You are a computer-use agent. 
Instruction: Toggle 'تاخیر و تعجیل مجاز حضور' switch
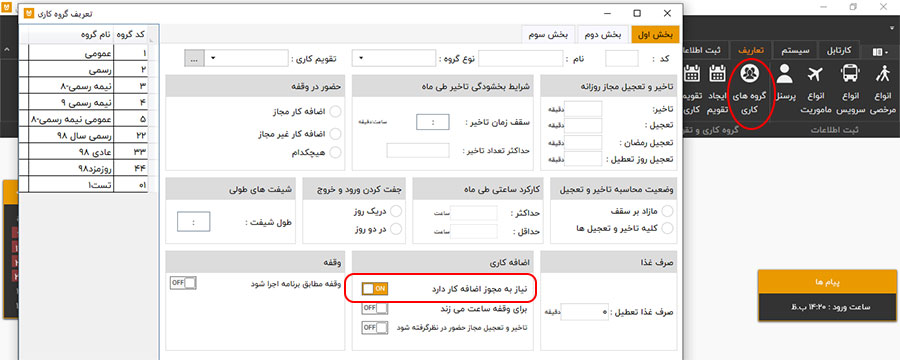point(375,327)
